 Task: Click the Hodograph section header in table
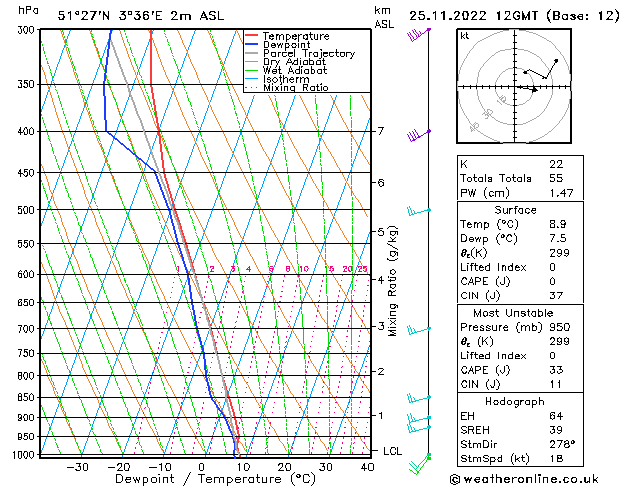pyautogui.click(x=514, y=401)
